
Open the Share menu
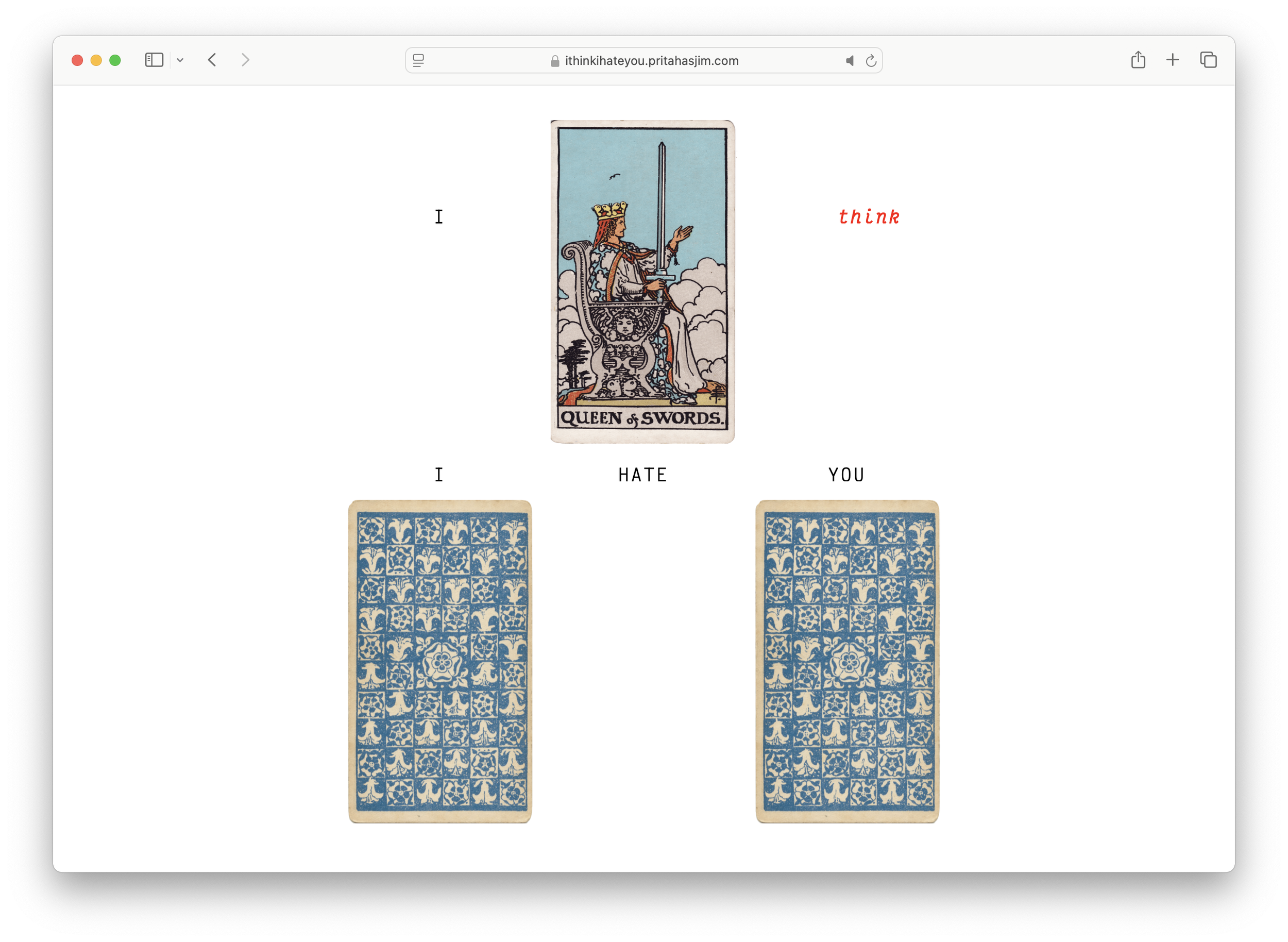point(1138,60)
